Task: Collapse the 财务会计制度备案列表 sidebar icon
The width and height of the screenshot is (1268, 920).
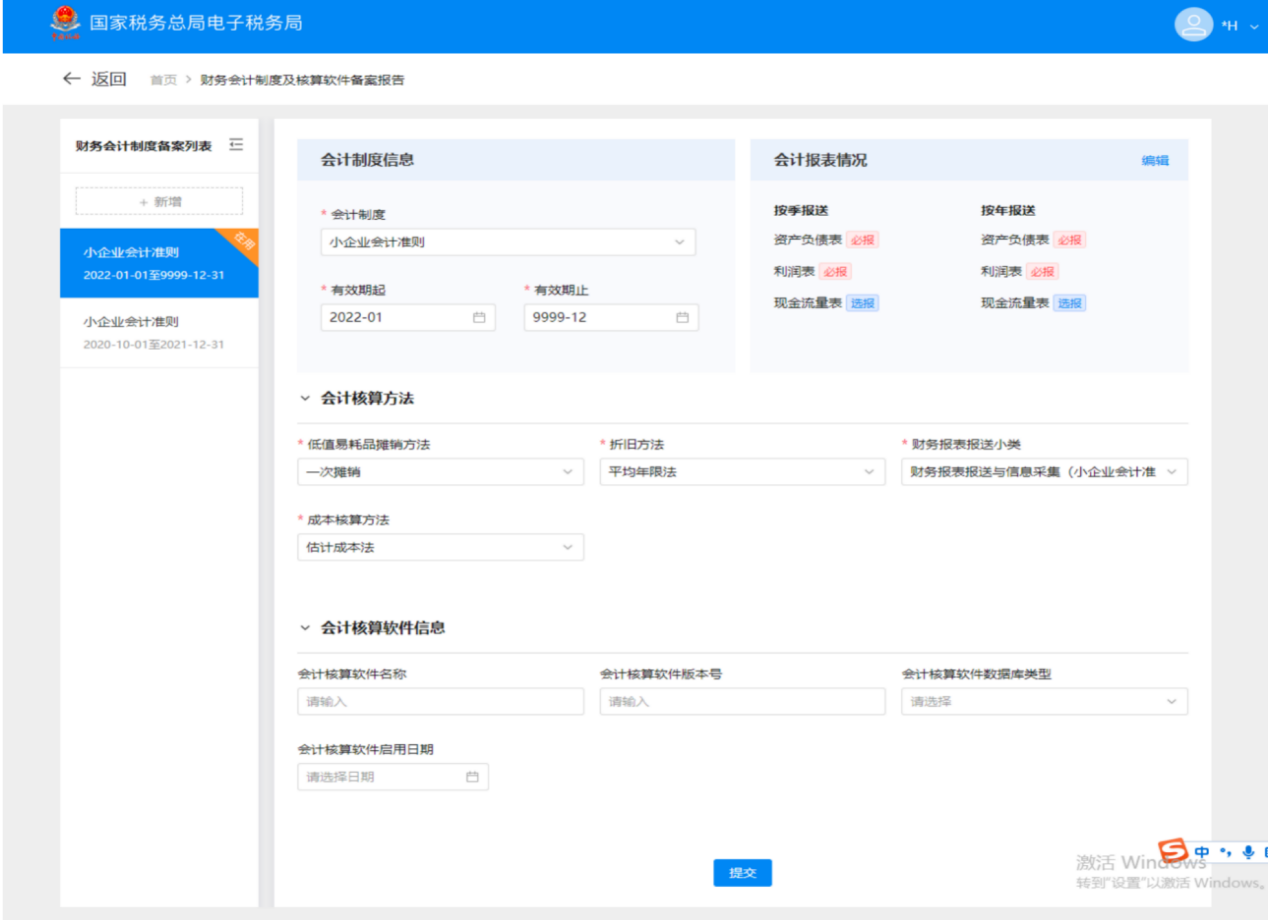Action: [236, 145]
